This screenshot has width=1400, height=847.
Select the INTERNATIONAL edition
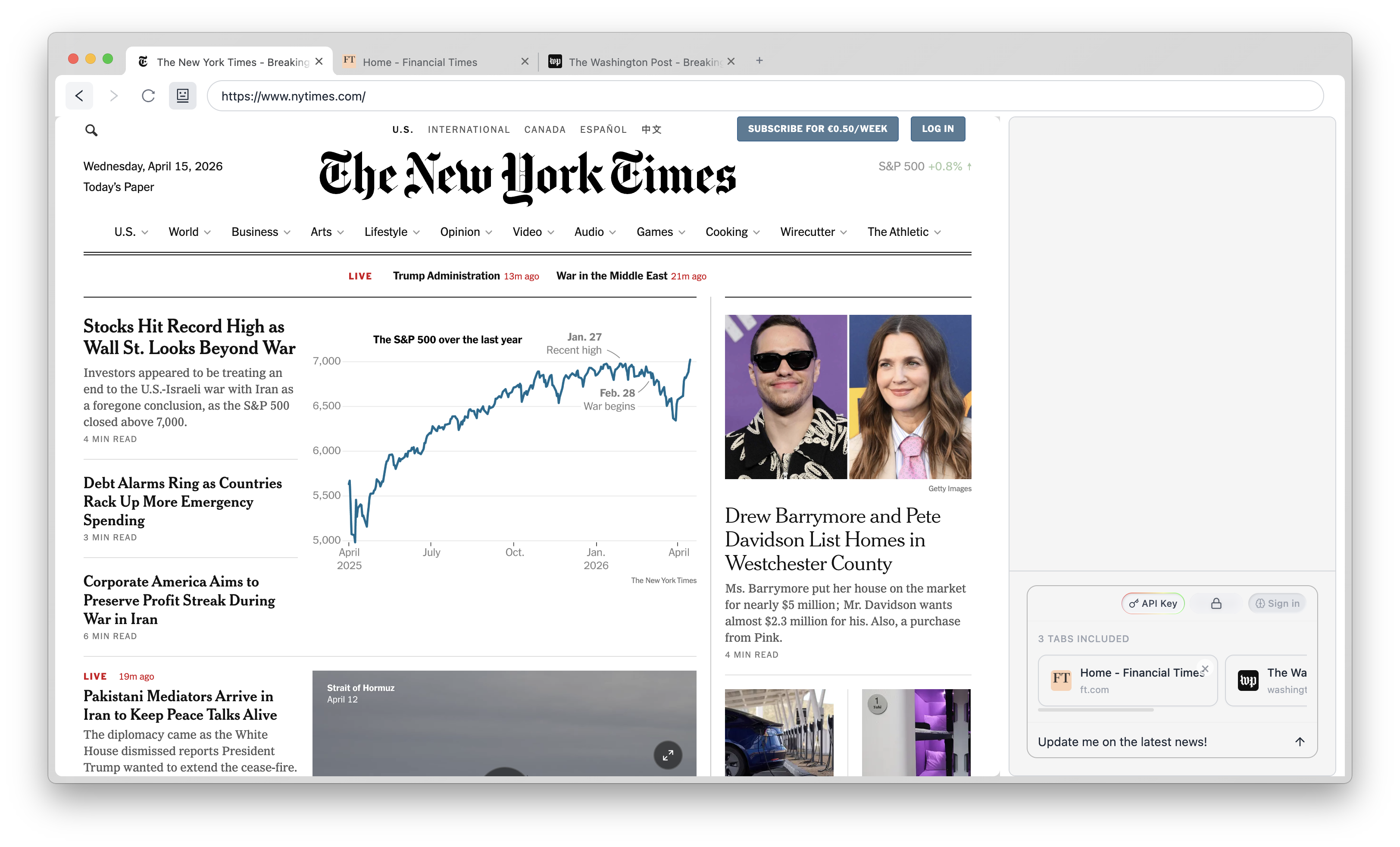click(x=469, y=129)
